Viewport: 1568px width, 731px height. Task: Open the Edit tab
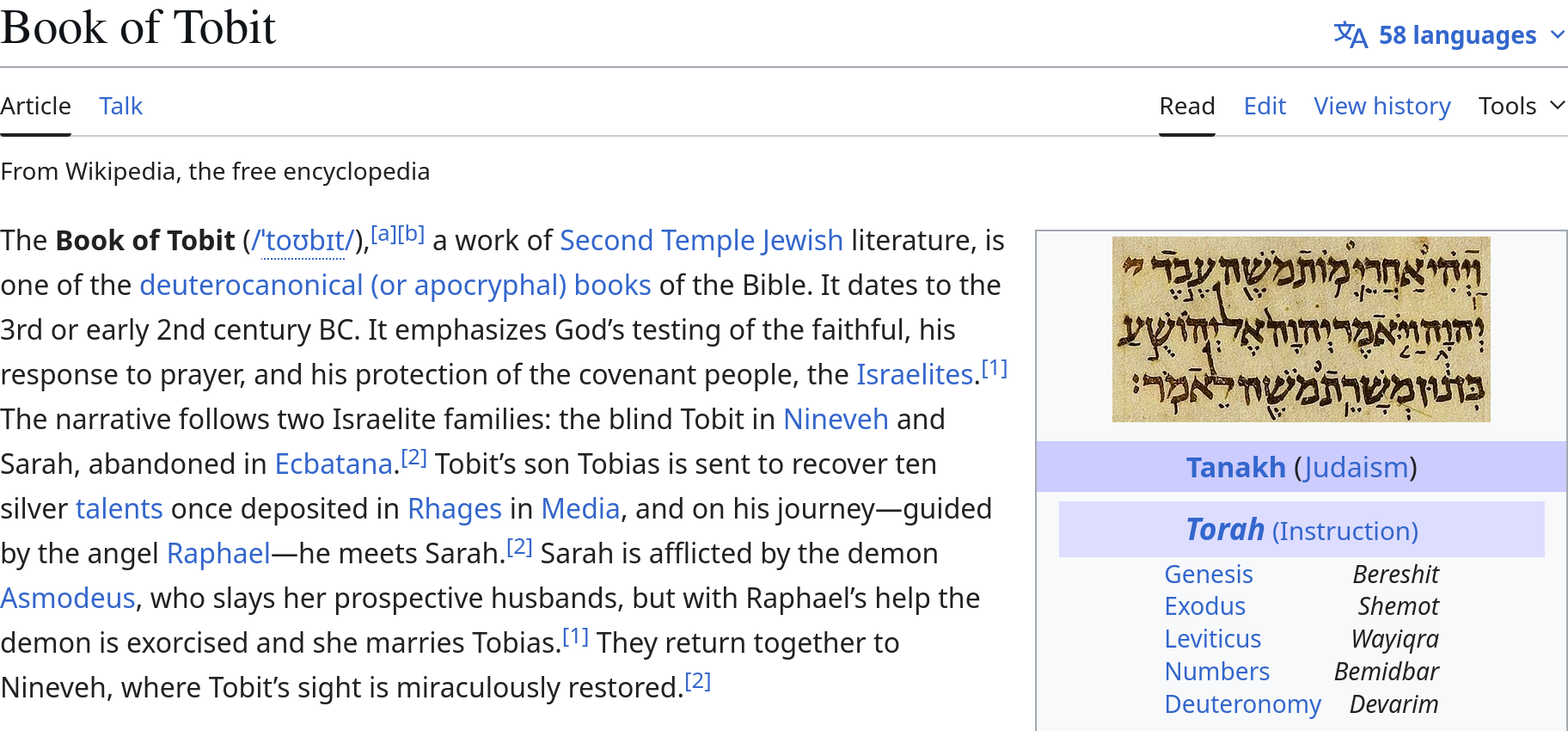(1264, 106)
